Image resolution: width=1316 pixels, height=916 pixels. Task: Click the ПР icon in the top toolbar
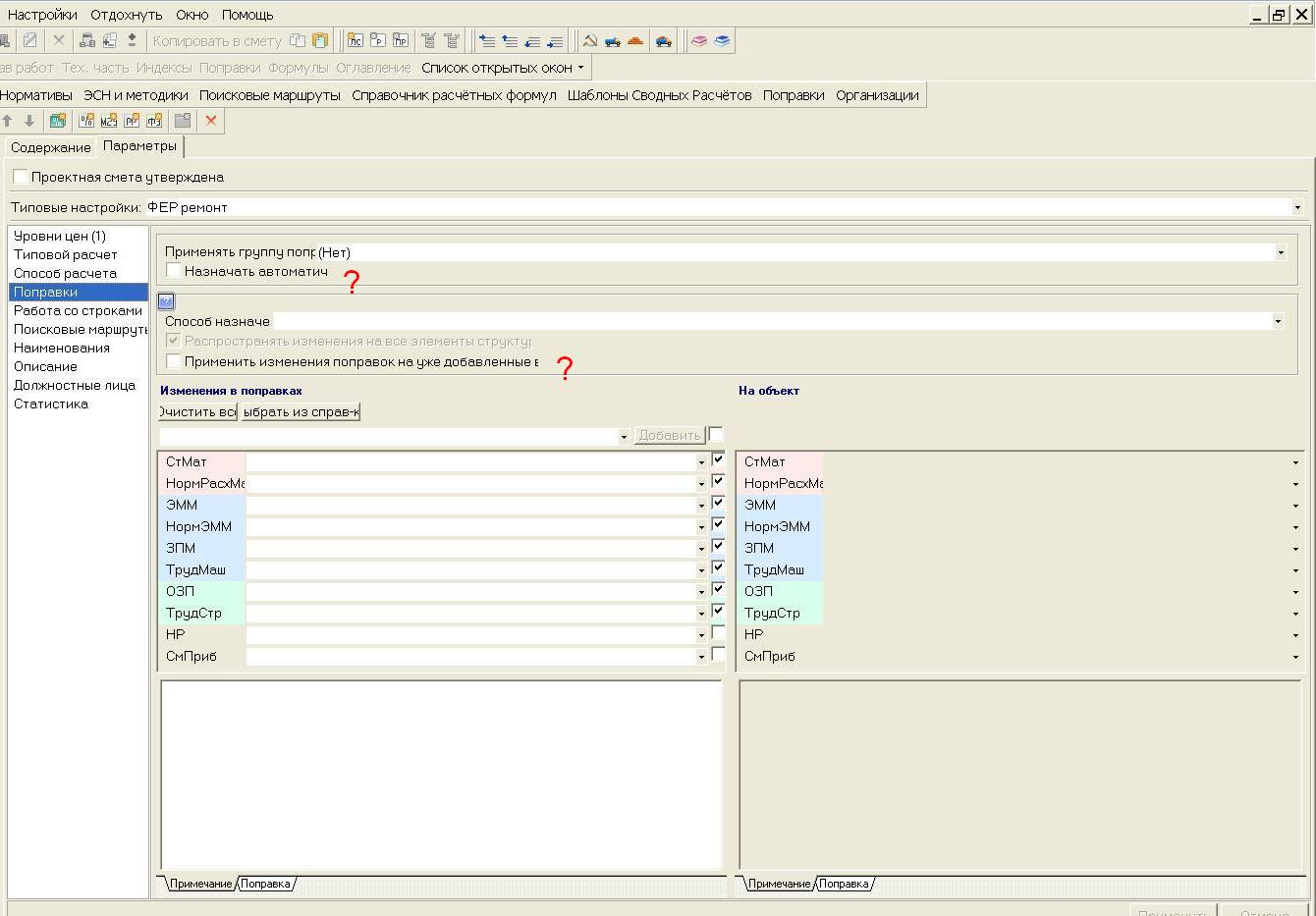click(x=401, y=40)
